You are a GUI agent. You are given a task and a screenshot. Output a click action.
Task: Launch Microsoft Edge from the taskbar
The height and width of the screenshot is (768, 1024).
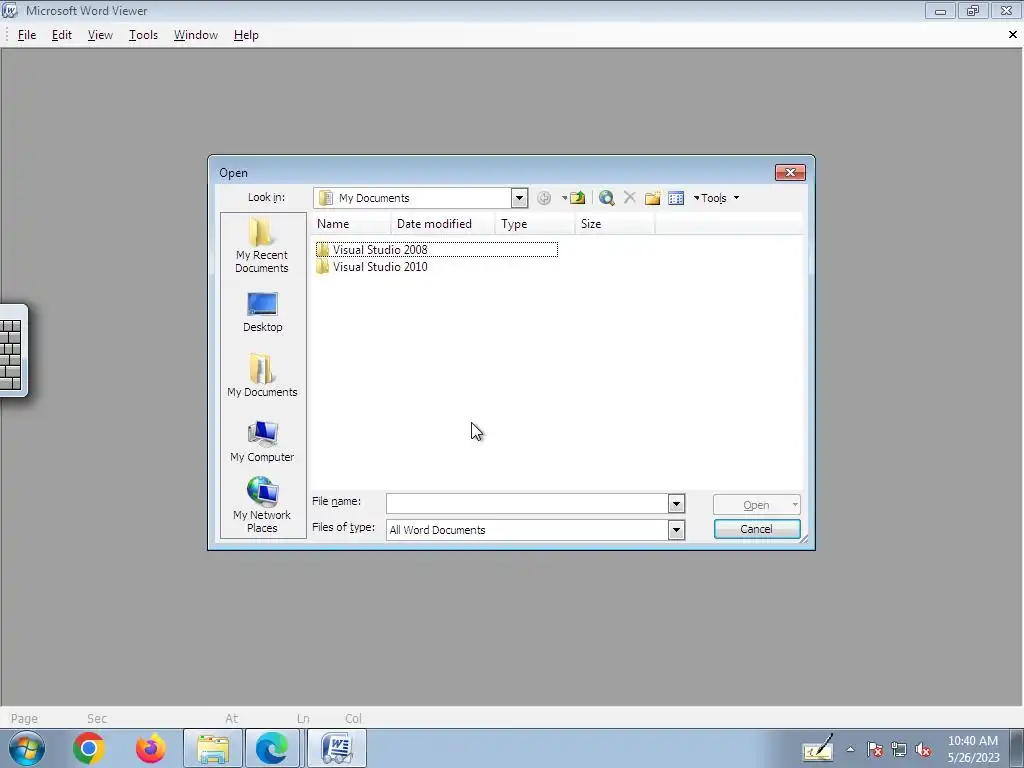[272, 748]
